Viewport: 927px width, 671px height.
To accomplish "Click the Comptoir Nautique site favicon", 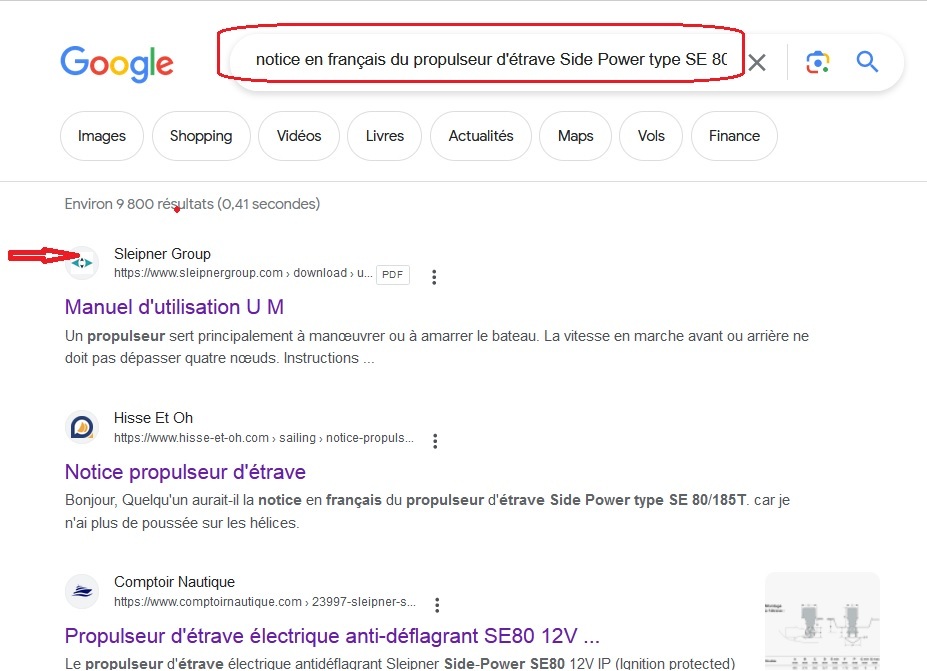I will pyautogui.click(x=82, y=591).
